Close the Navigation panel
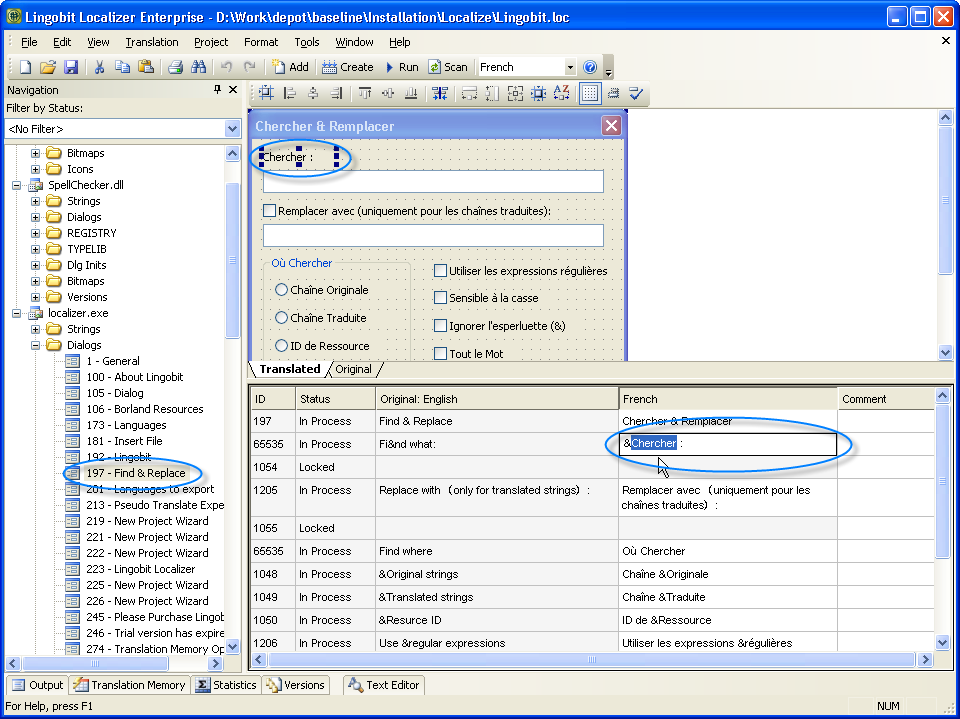 (x=233, y=89)
